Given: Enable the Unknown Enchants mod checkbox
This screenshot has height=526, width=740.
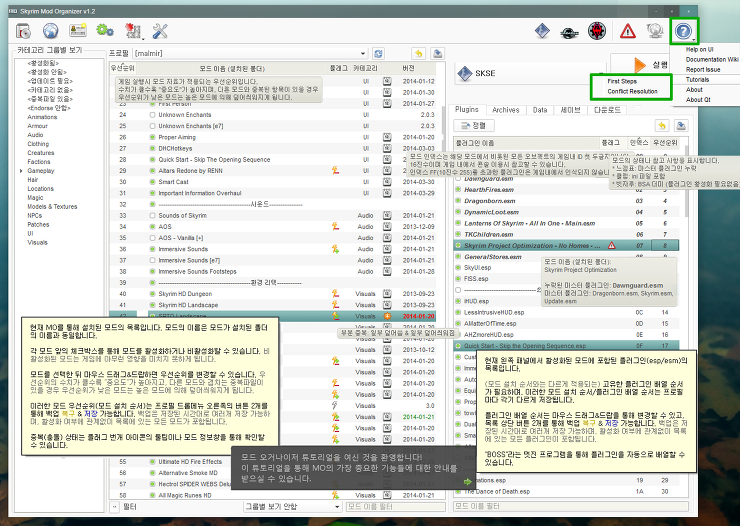Looking at the screenshot, I should tap(152, 115).
